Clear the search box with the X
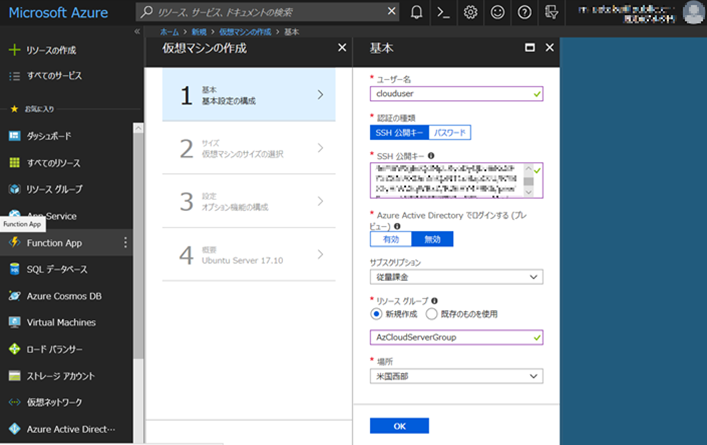This screenshot has height=445, width=707. tap(391, 11)
